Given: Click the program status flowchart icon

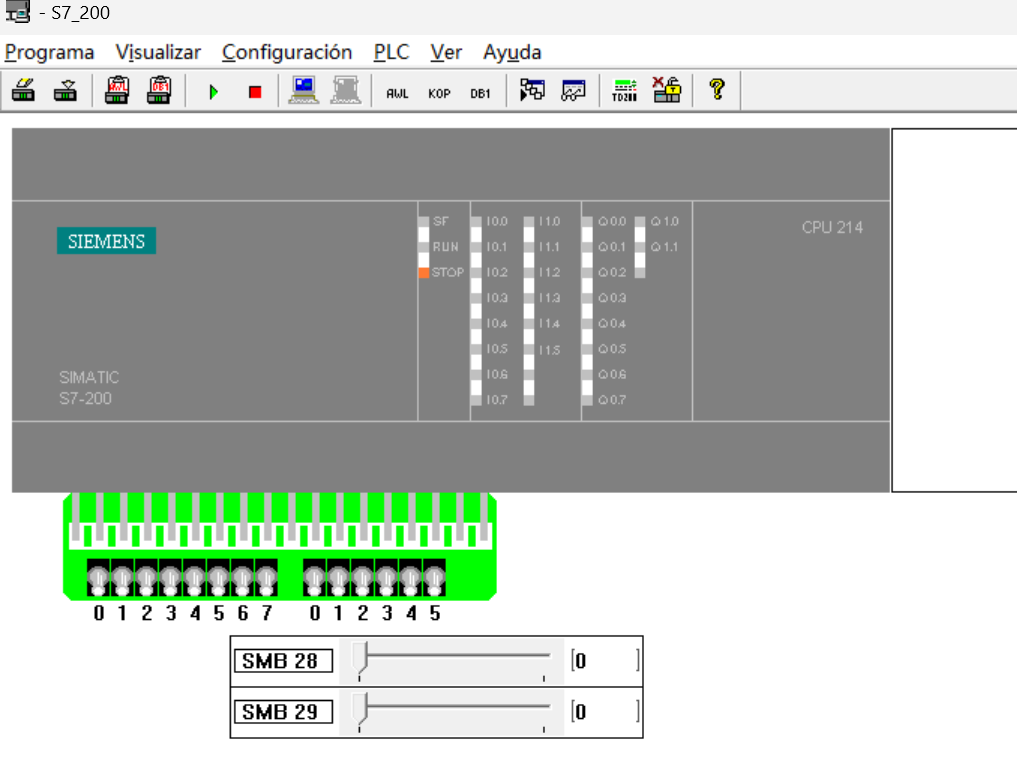Looking at the screenshot, I should click(532, 90).
